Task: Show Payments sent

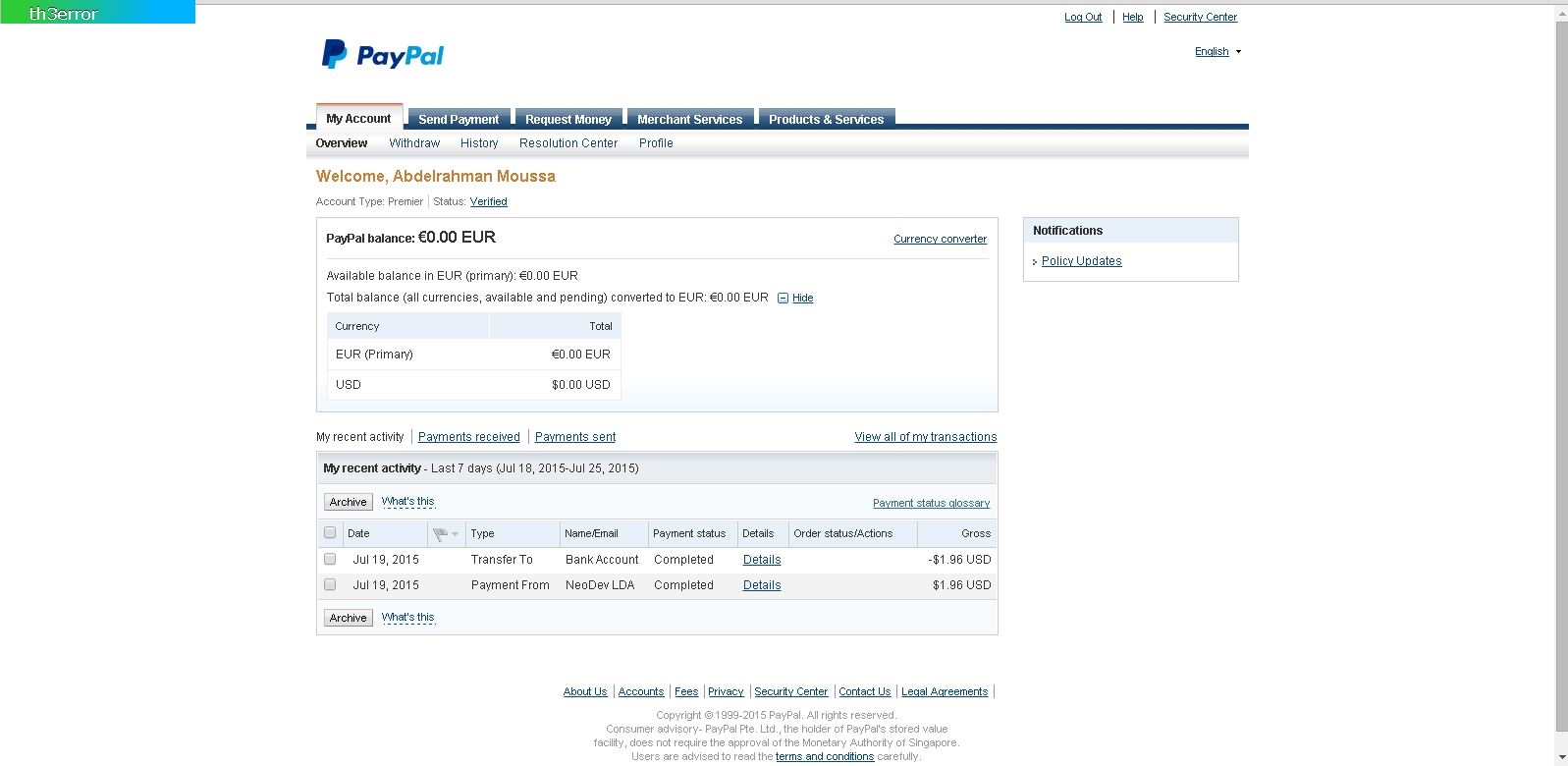Action: tap(575, 437)
